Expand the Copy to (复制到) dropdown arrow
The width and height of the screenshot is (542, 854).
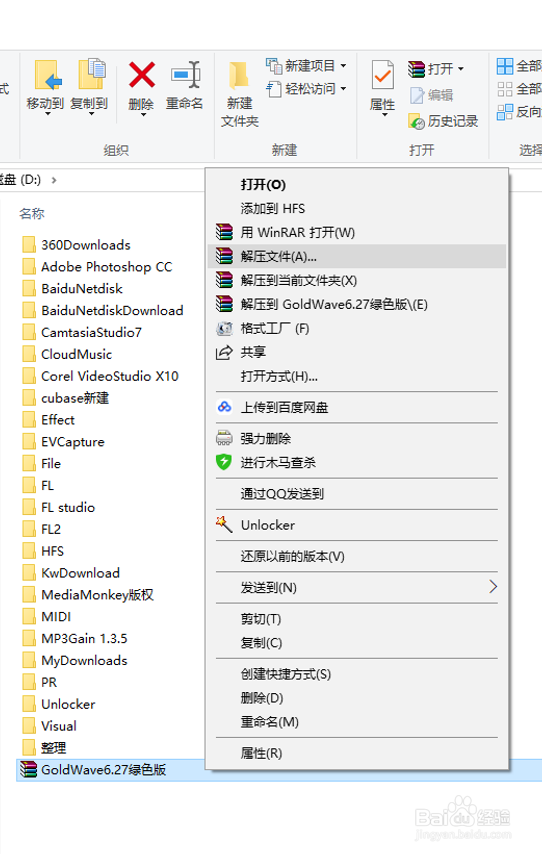click(91, 114)
